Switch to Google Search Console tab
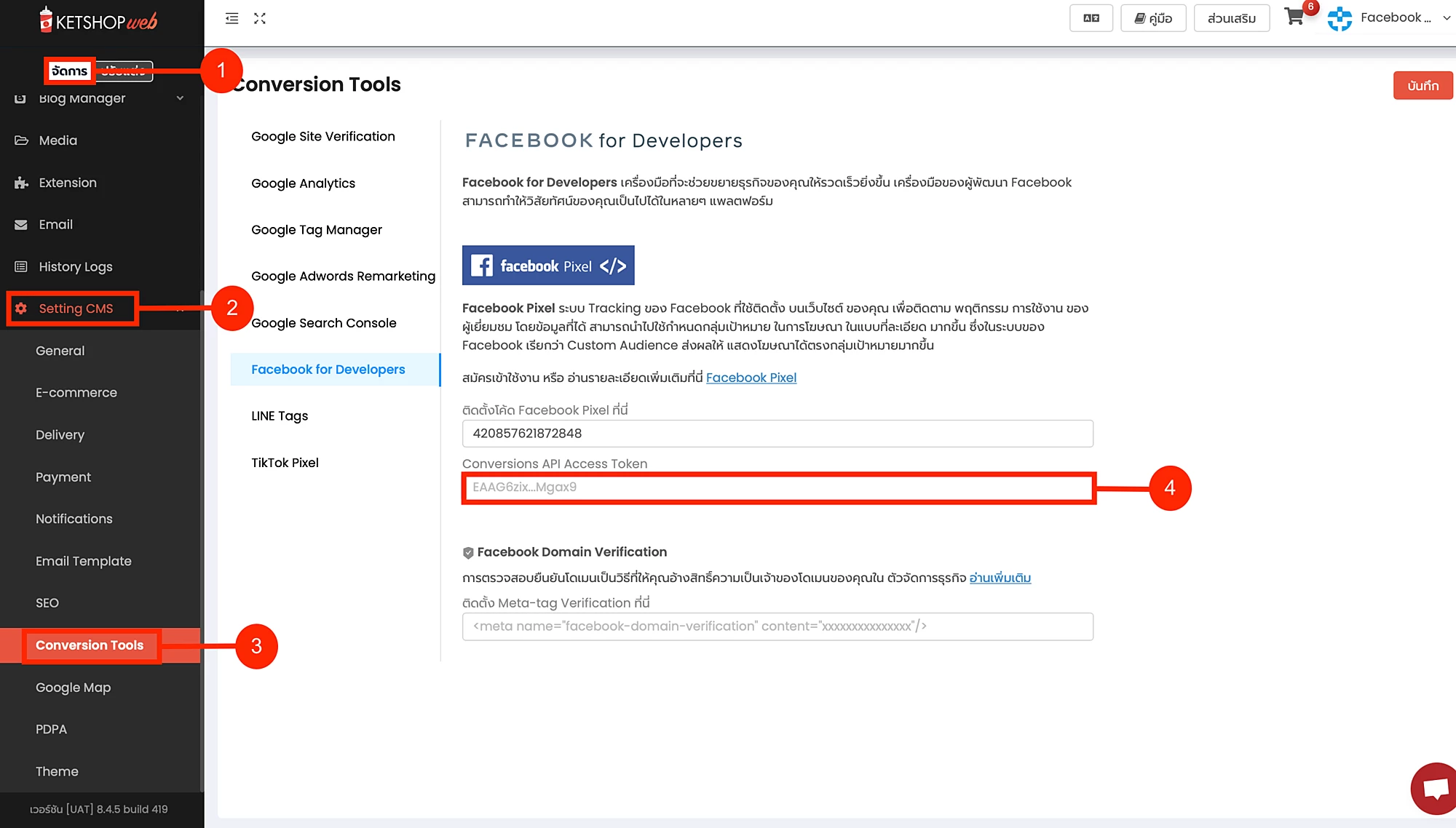1456x828 pixels. click(324, 323)
